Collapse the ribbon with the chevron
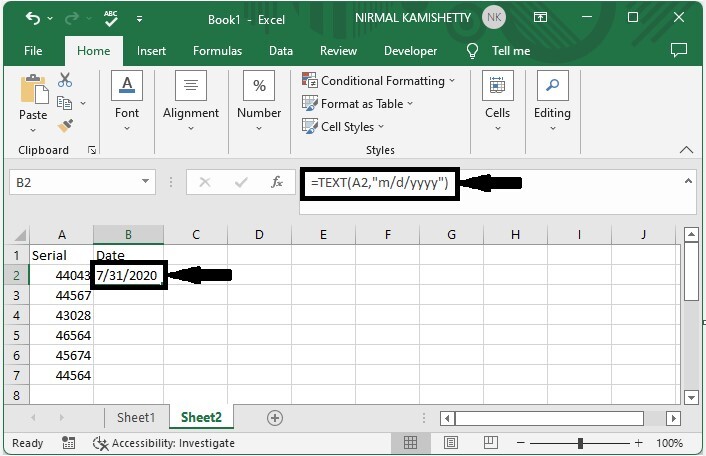Image resolution: width=706 pixels, height=456 pixels. 686,150
